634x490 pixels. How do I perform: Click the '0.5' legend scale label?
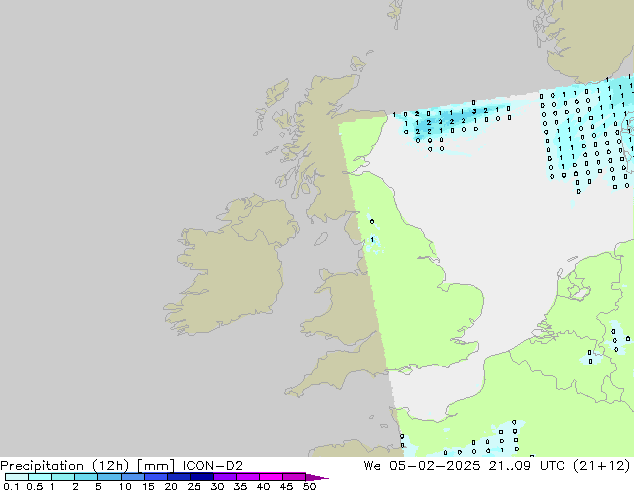pyautogui.click(x=35, y=486)
